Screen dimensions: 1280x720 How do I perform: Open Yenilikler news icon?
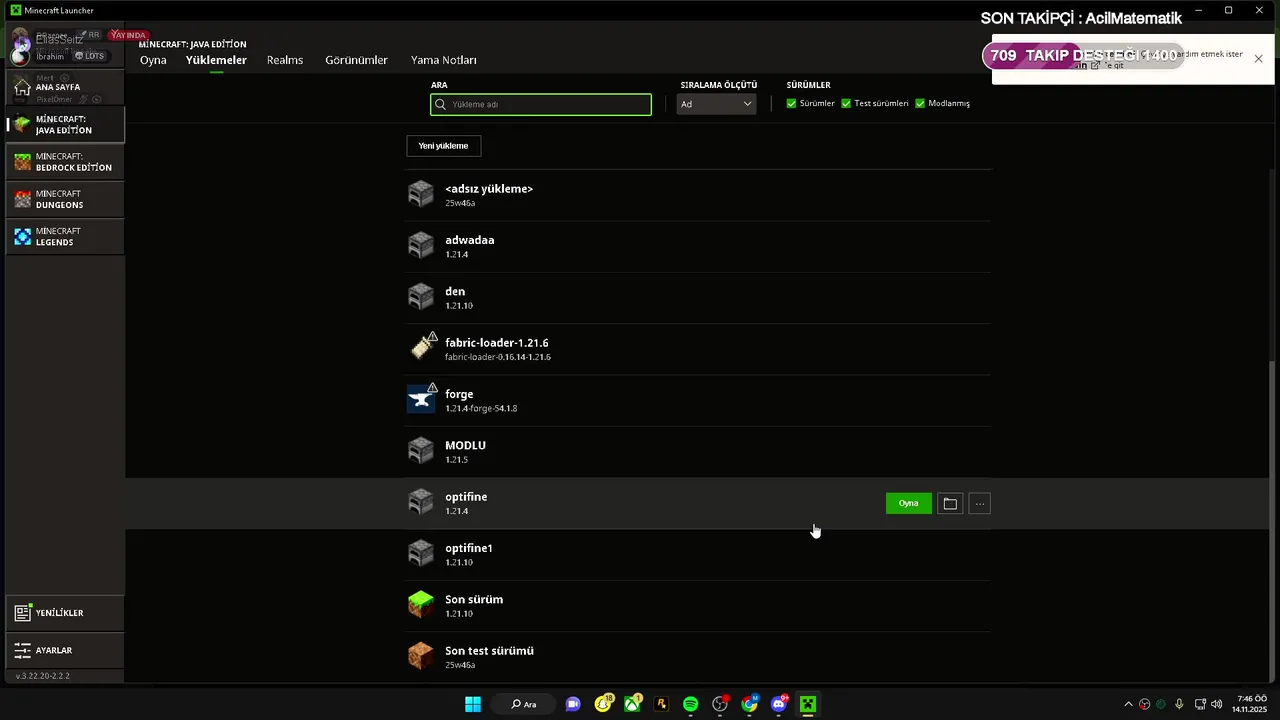[x=22, y=613]
